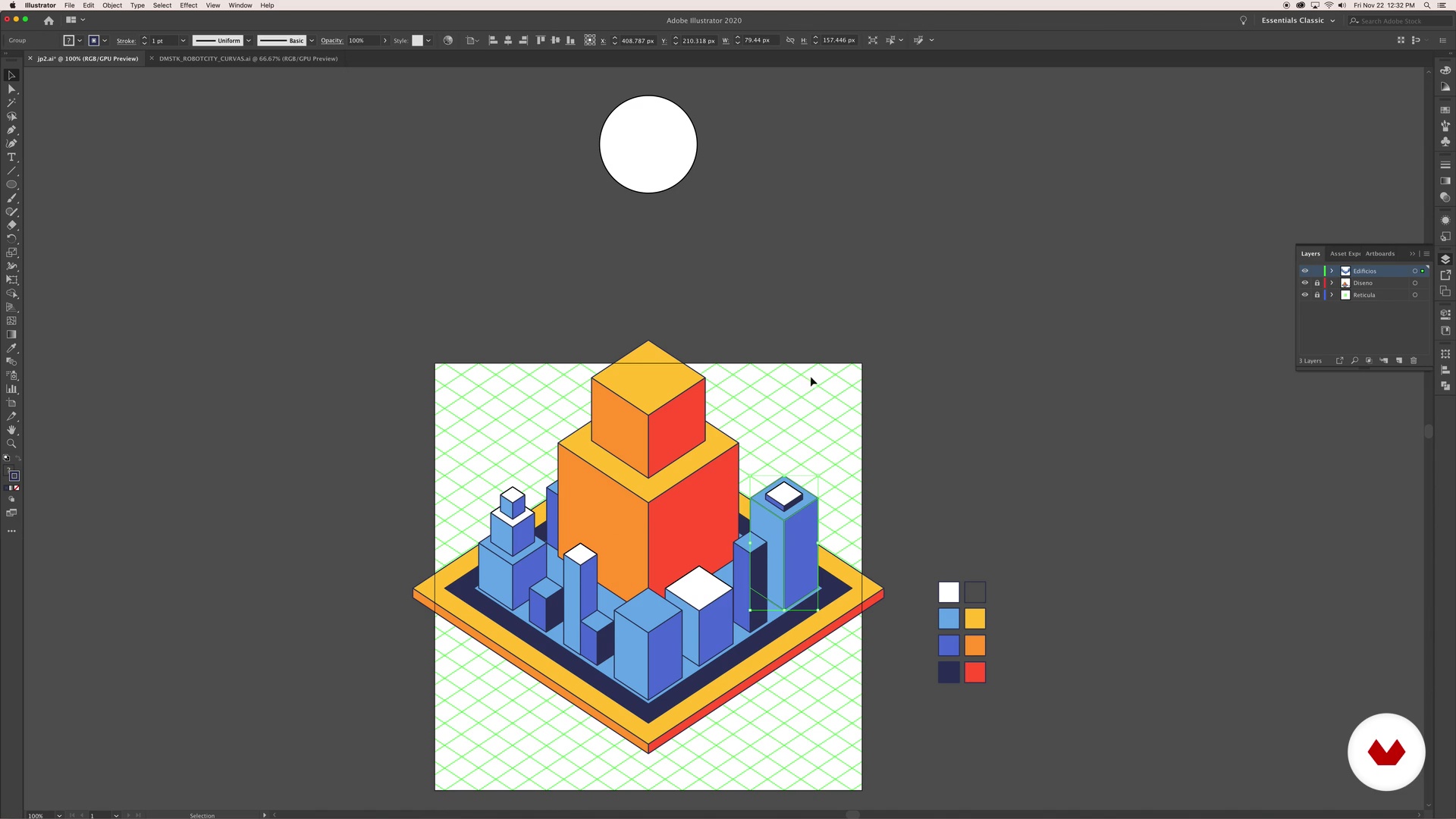
Task: Select the Paintbrush tool
Action: (x=11, y=198)
